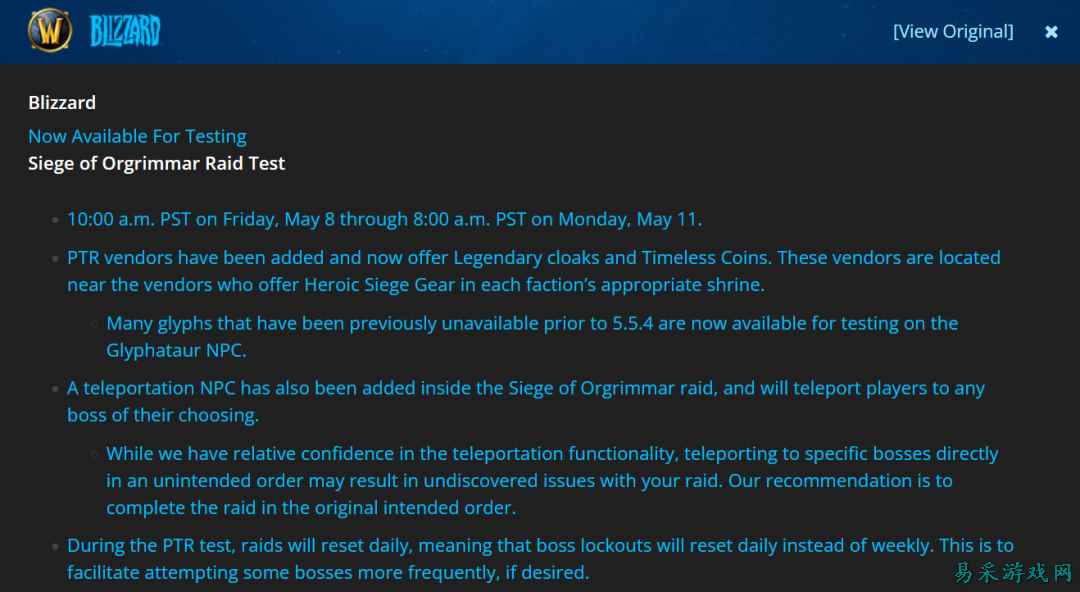Open the View Original link
This screenshot has width=1080, height=592.
953,32
